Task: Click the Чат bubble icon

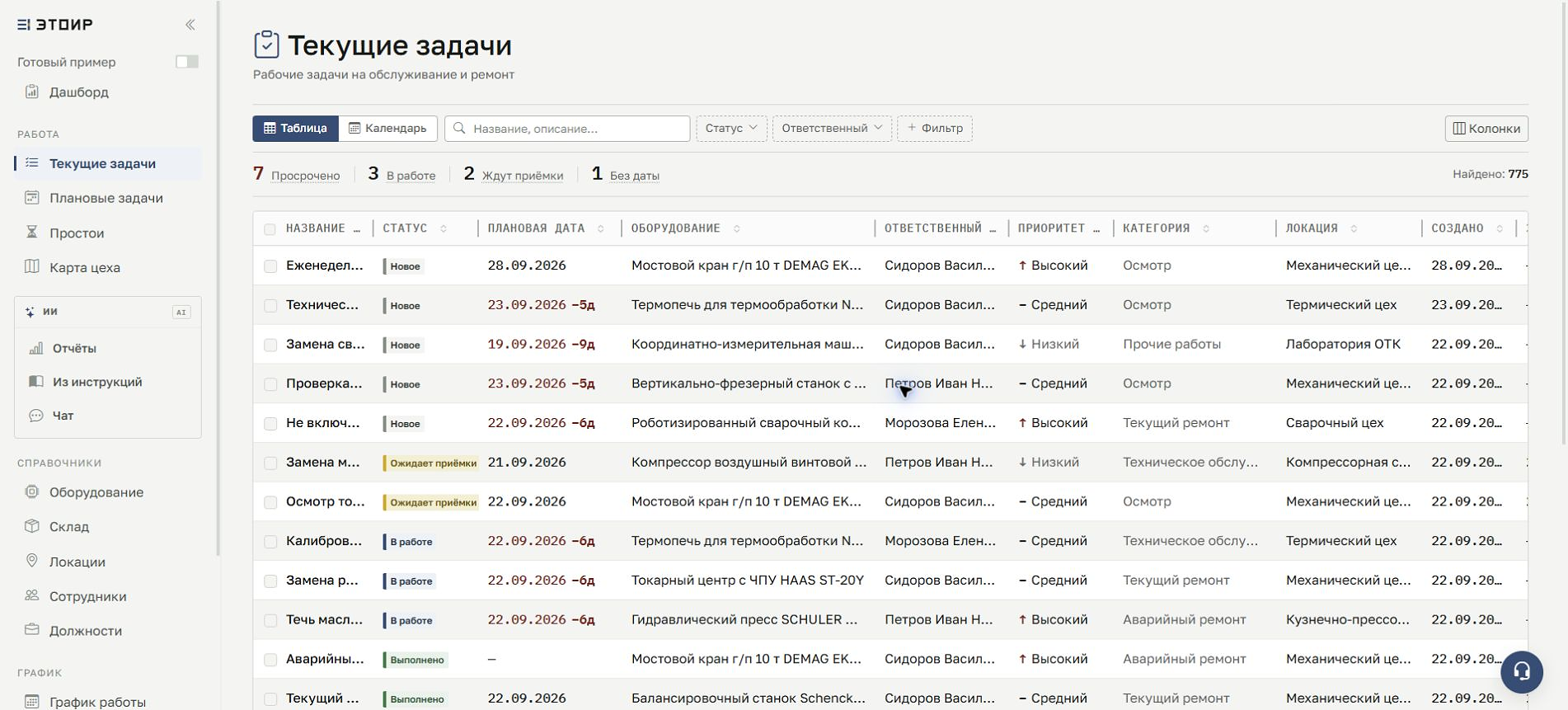Action: [35, 416]
